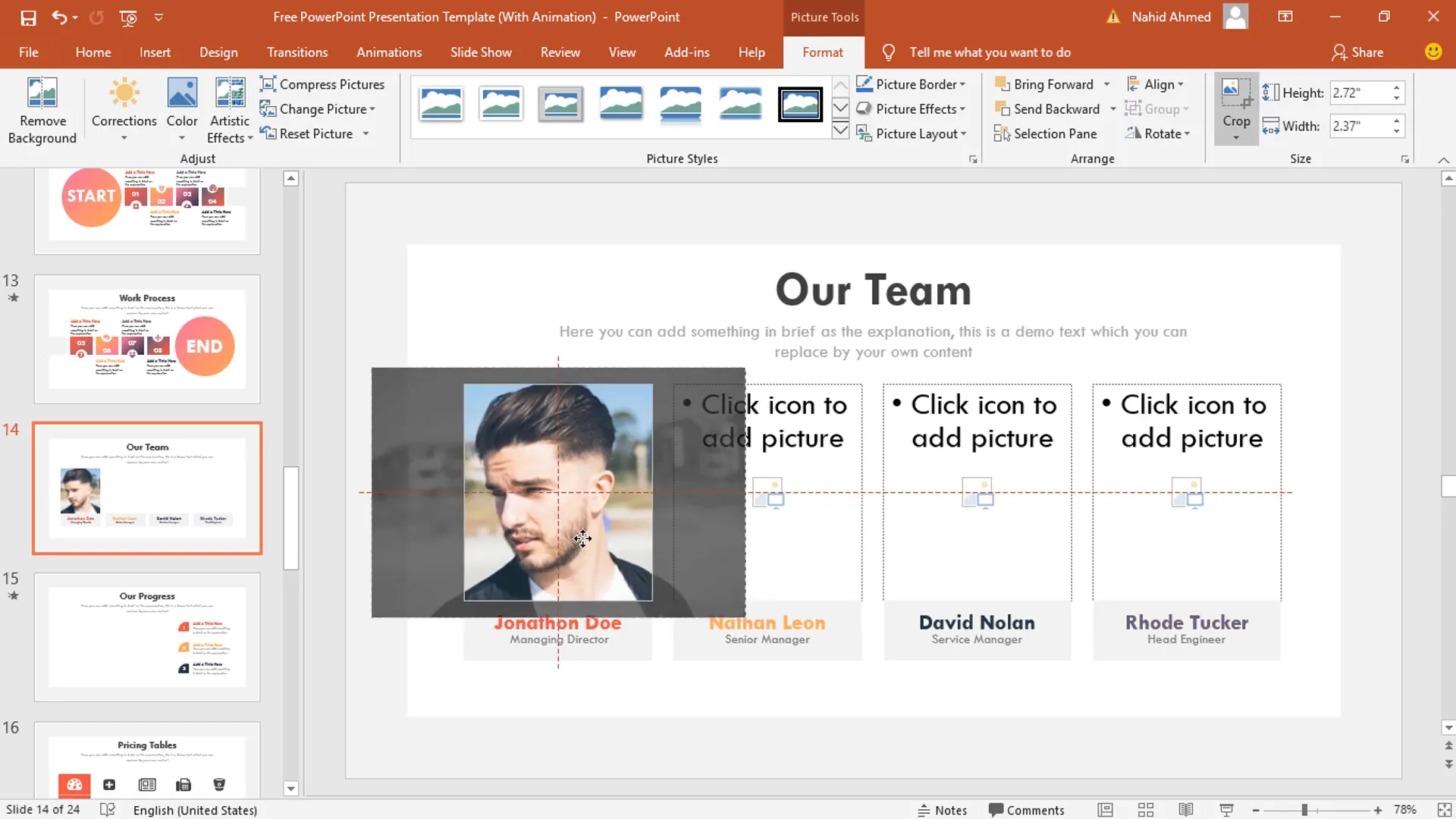Click the Undo arrow icon
The image size is (1456, 819).
[x=58, y=17]
